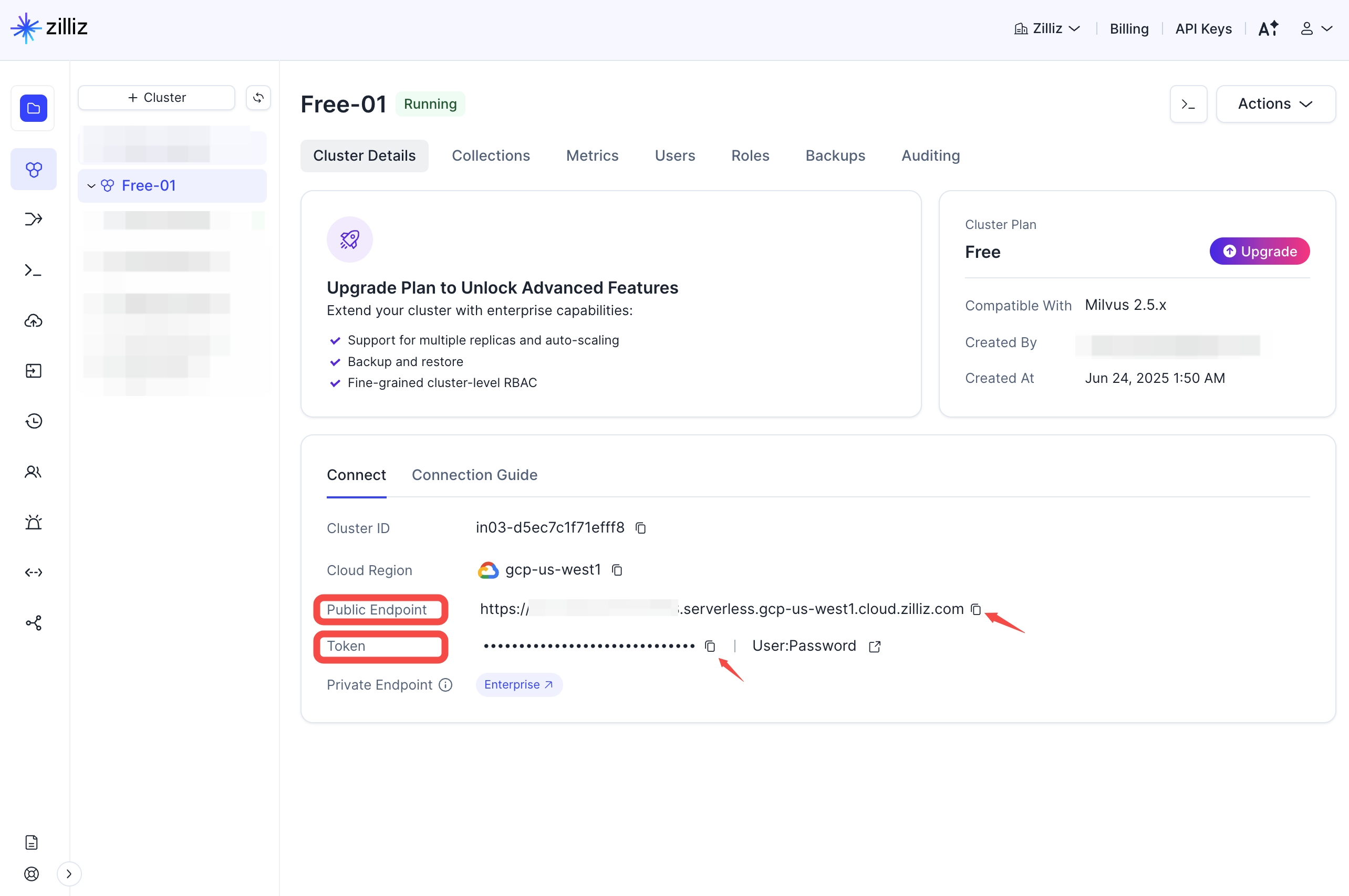
Task: Click the alerts siren sidebar icon
Action: tap(34, 522)
